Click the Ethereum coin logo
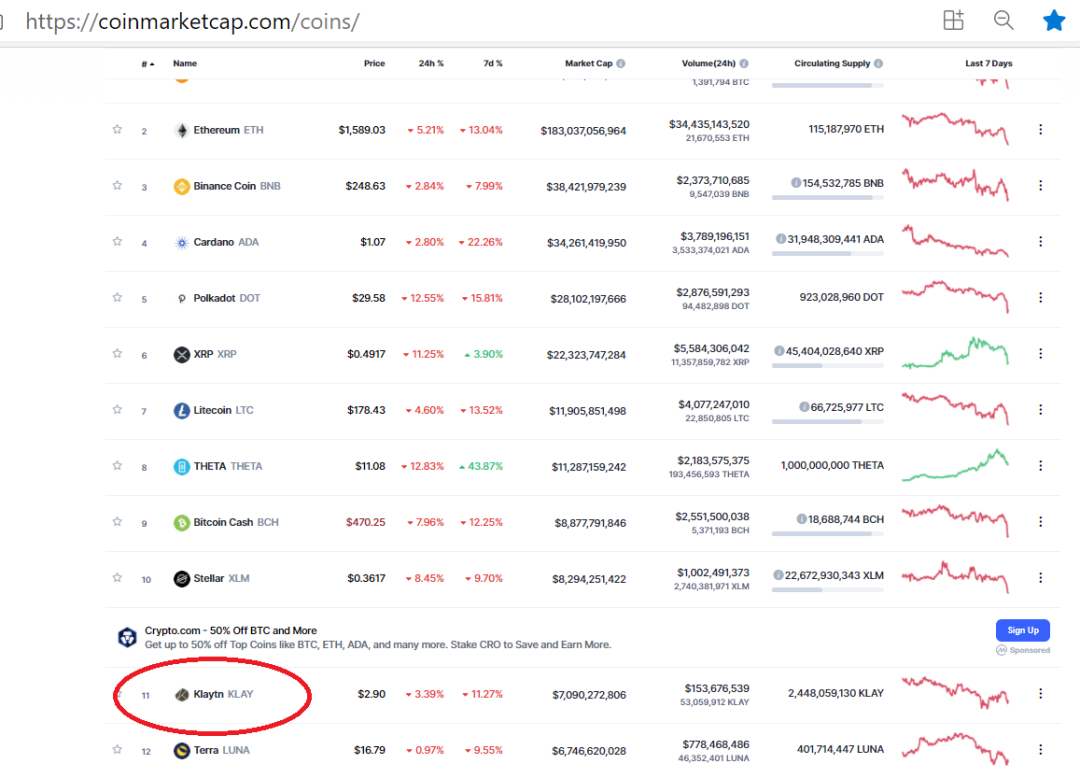This screenshot has height=778, width=1080. tap(182, 131)
